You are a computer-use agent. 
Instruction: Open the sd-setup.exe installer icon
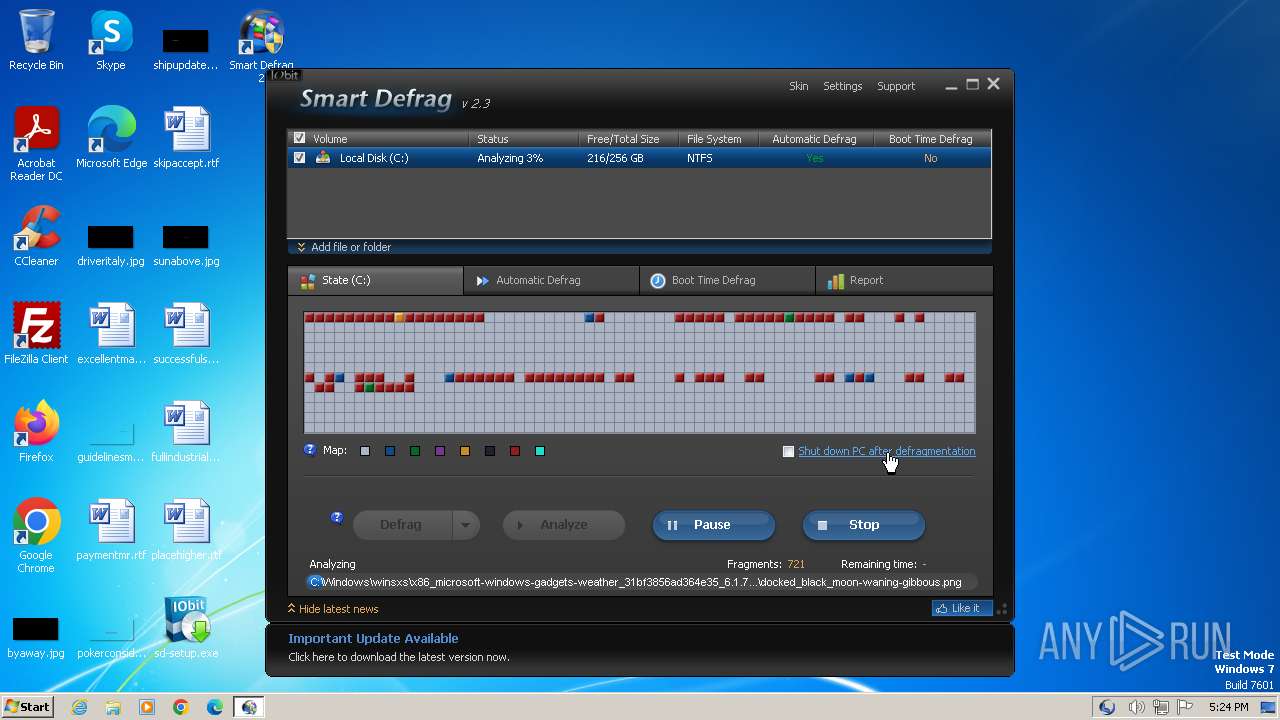tap(186, 628)
